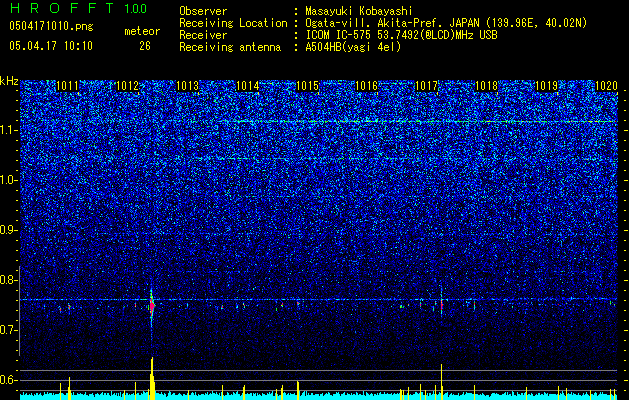
Task: Click the HROFFT program title
Action: pyautogui.click(x=62, y=8)
